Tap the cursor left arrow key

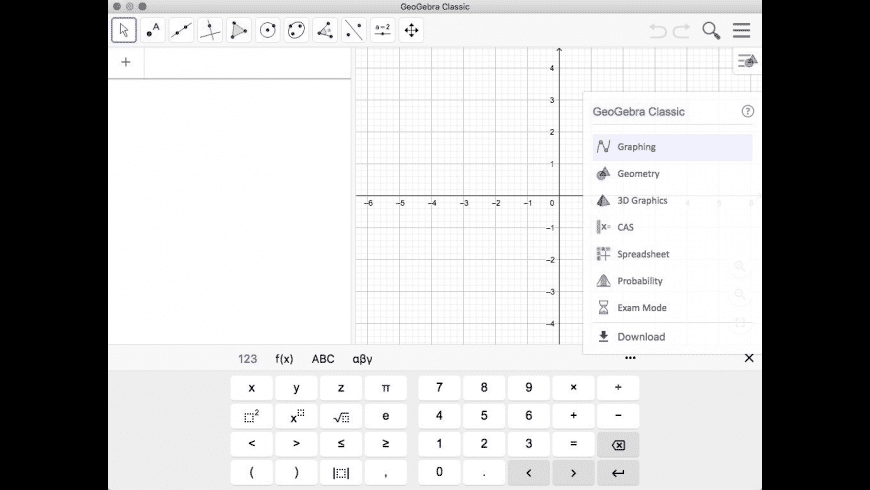[x=529, y=473]
